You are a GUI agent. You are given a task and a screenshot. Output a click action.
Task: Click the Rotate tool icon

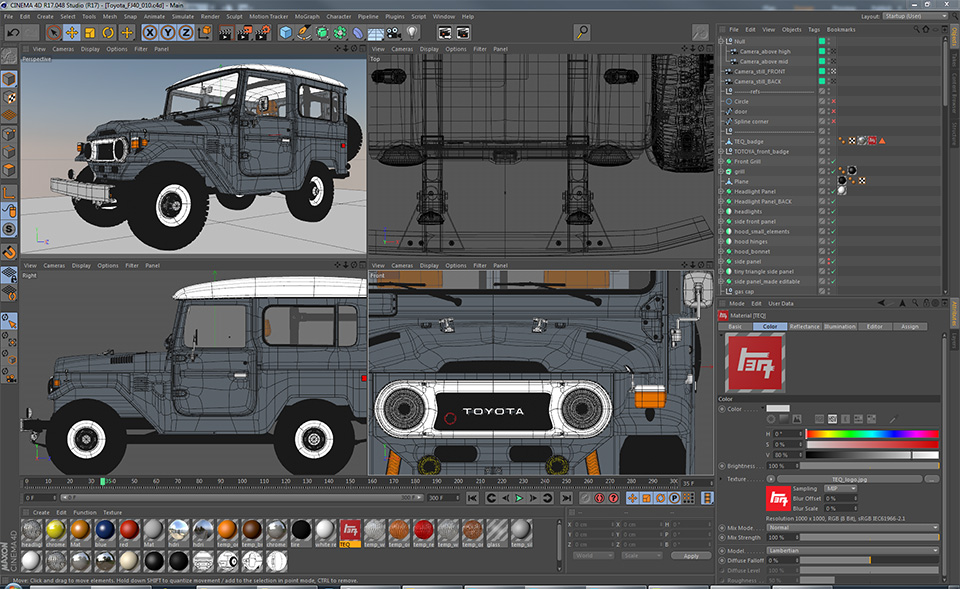pyautogui.click(x=108, y=33)
